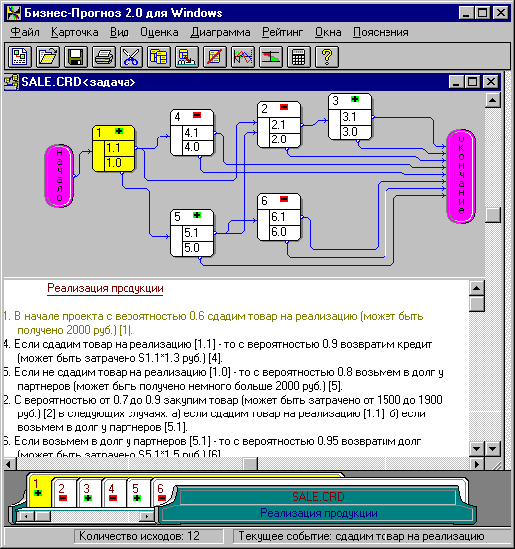Select outcome 4.0 in the diagram
This screenshot has width=515, height=549.
click(x=198, y=147)
